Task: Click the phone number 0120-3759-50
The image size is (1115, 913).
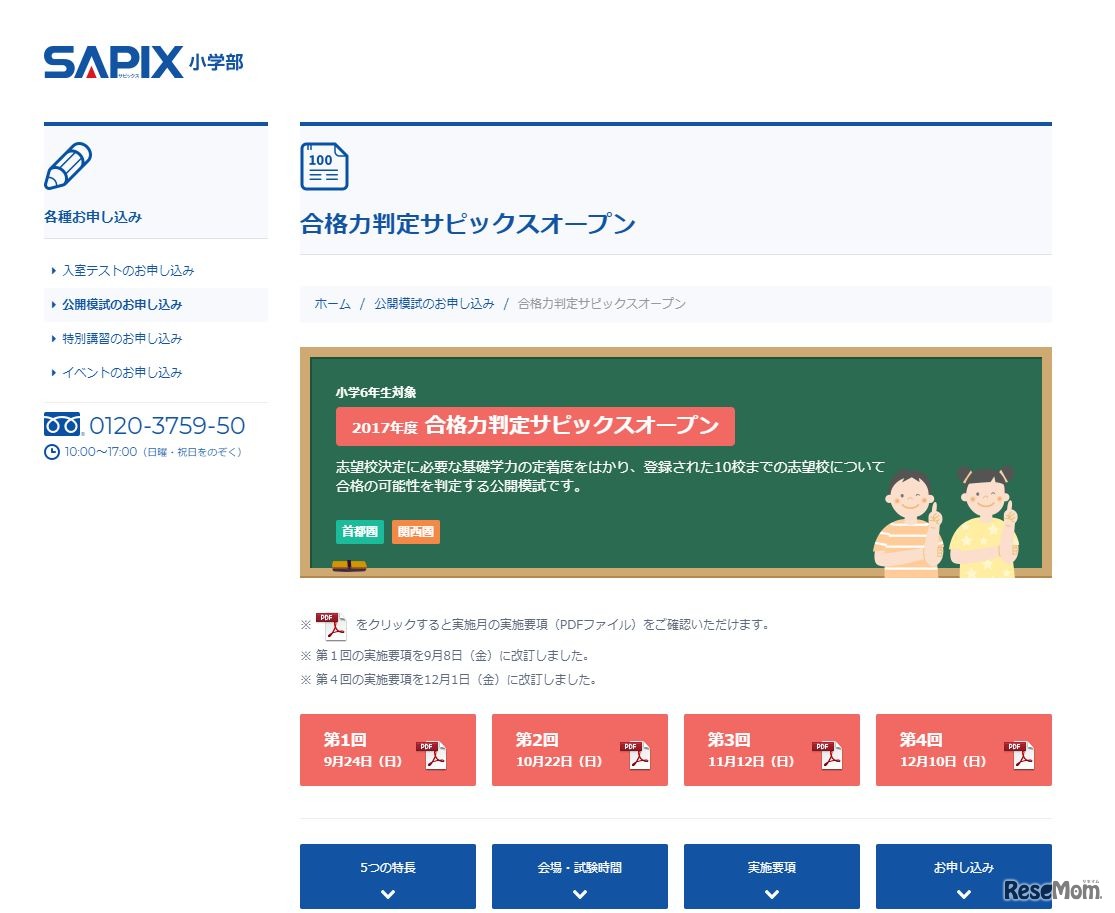Action: [167, 425]
